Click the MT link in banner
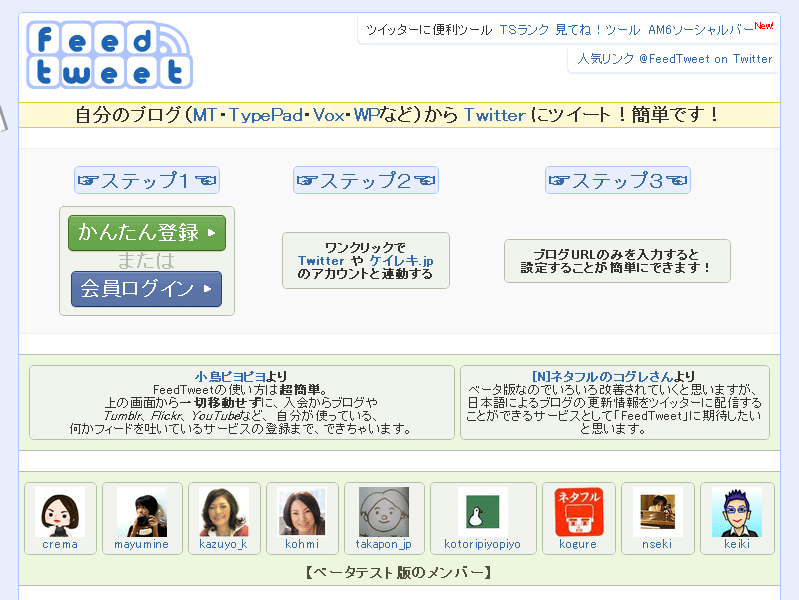The height and width of the screenshot is (600, 799). (205, 115)
